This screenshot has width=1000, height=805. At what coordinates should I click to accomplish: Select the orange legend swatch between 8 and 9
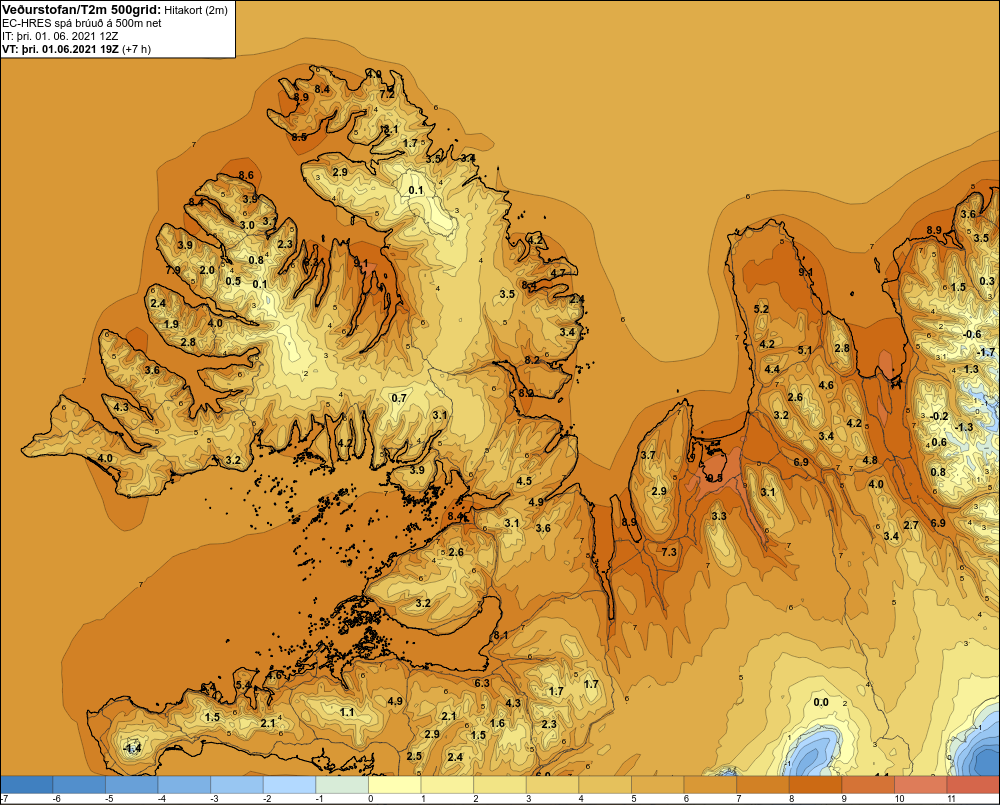point(814,785)
